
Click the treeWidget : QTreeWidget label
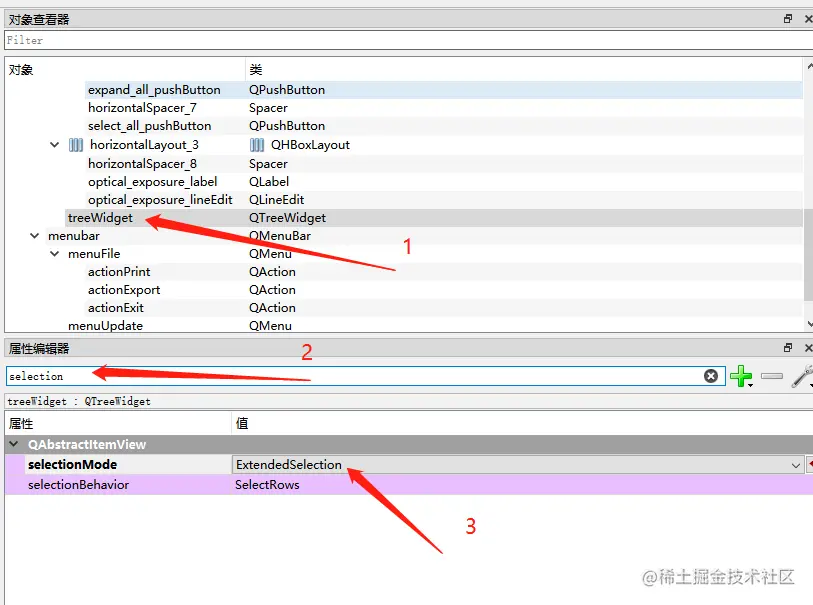point(79,401)
